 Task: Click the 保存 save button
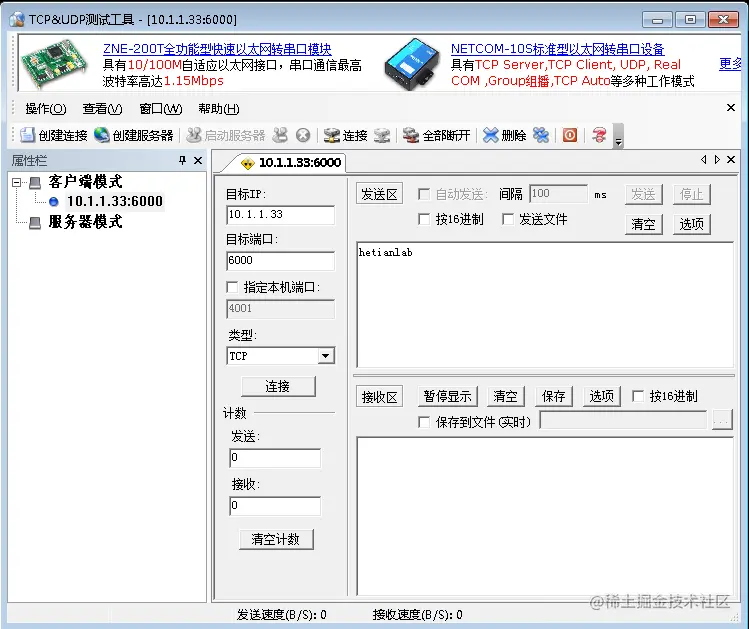pyautogui.click(x=554, y=396)
